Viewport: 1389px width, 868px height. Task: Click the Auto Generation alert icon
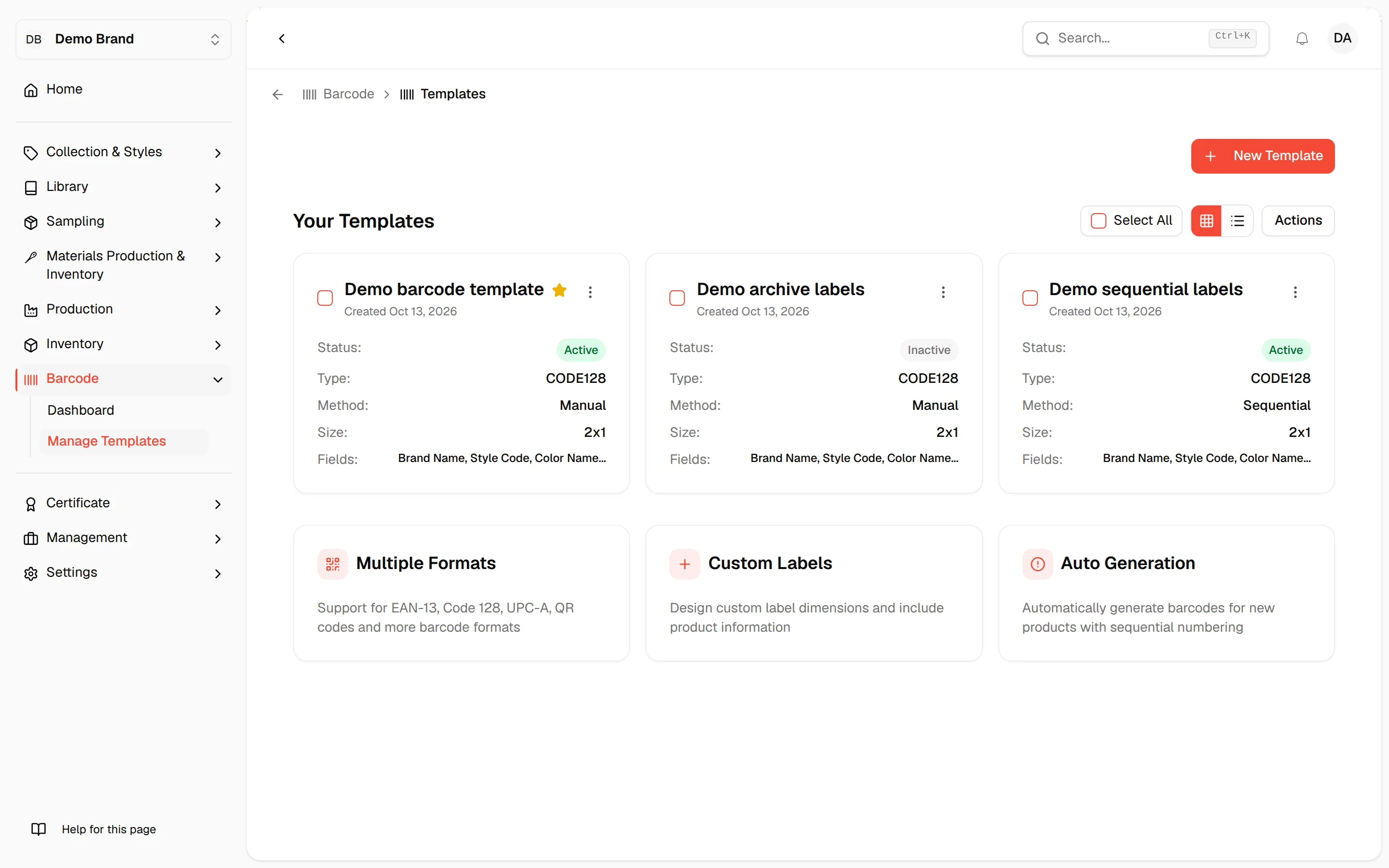pos(1038,564)
